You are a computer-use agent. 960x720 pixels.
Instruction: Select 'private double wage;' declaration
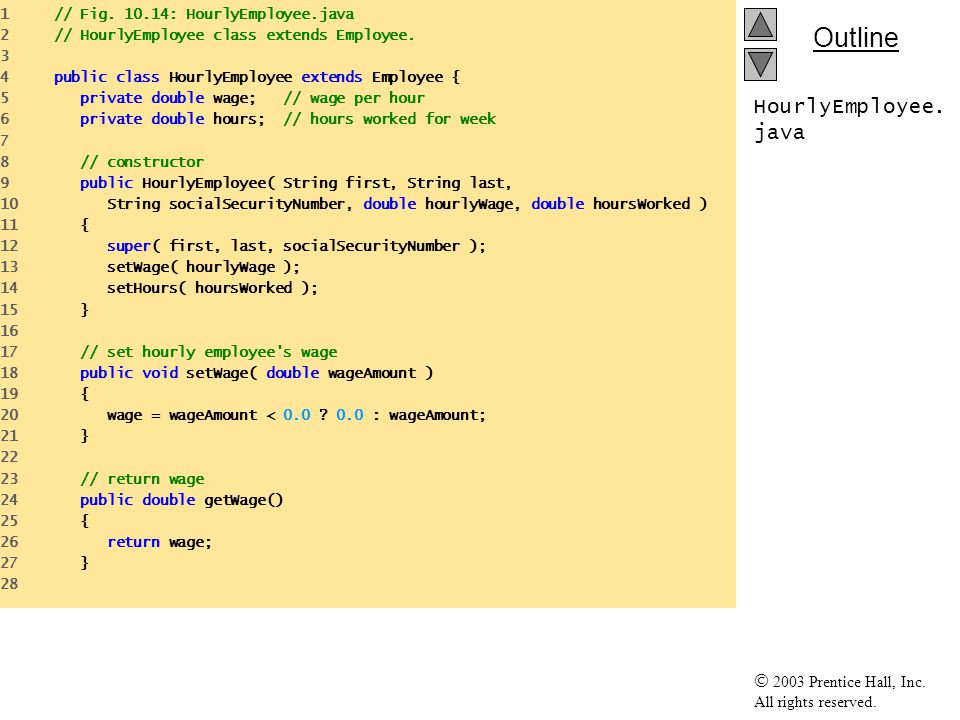(x=168, y=98)
